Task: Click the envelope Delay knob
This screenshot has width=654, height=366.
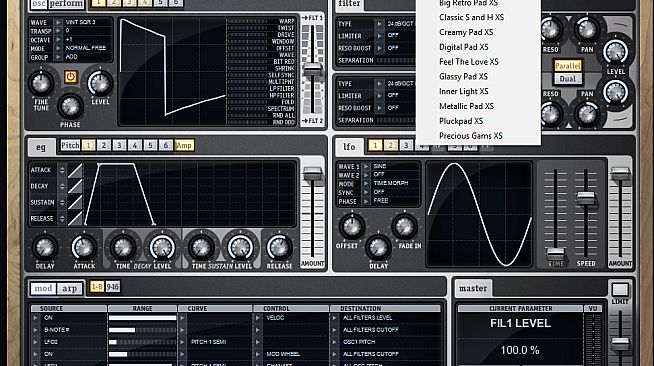Action: point(45,247)
